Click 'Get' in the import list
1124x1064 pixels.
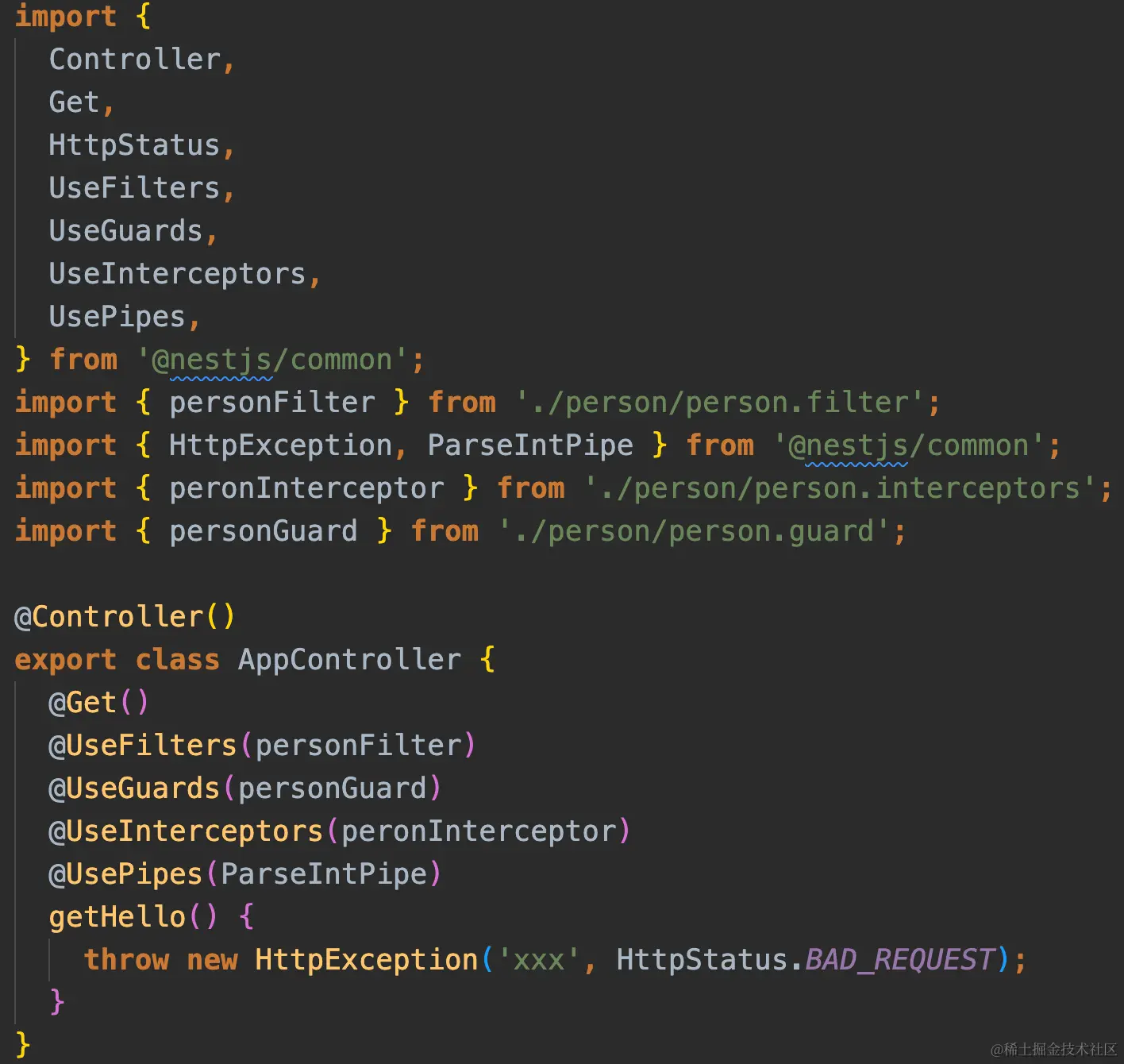(x=75, y=102)
